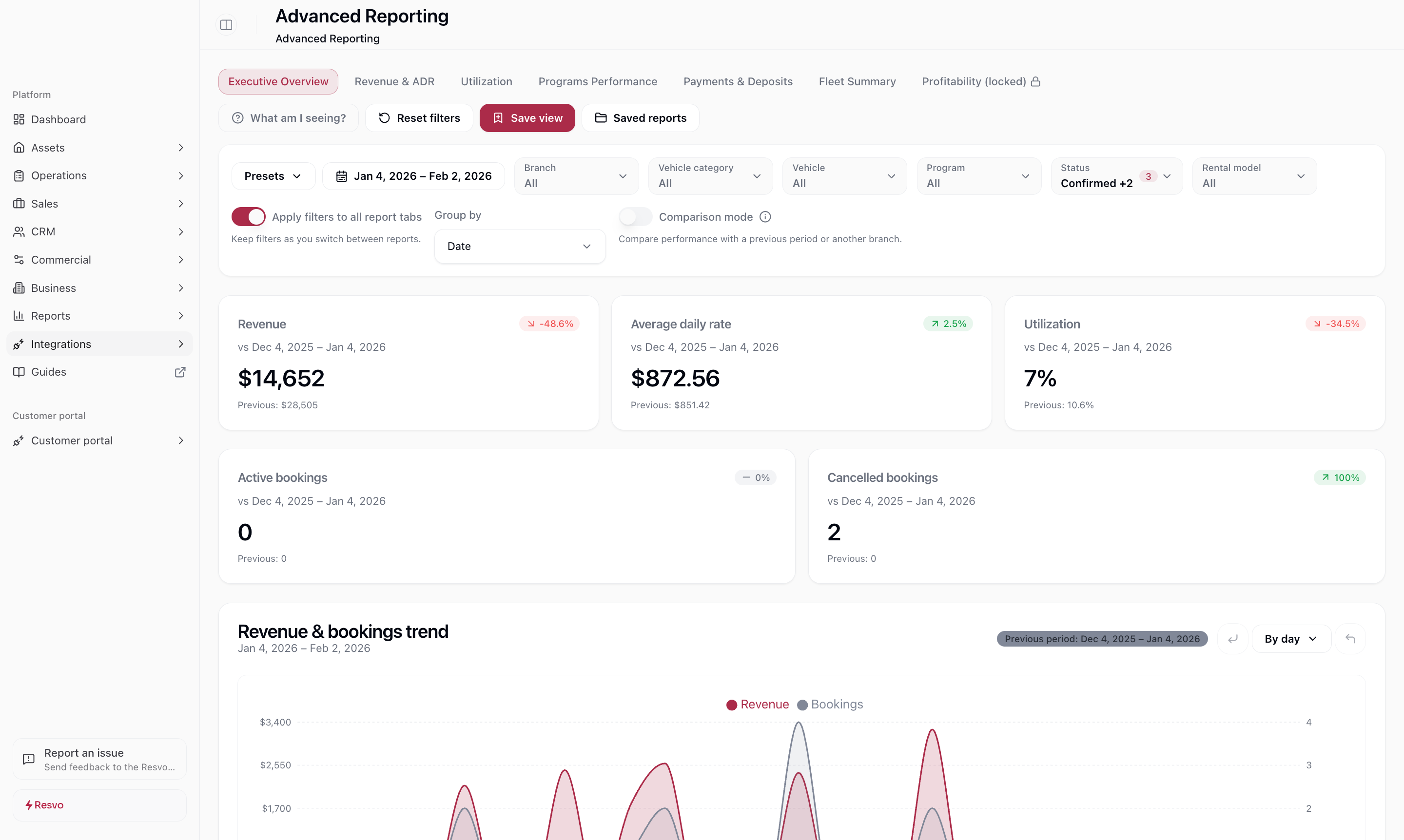Click the lock icon on Profitability tab
The width and height of the screenshot is (1404, 840).
click(1036, 81)
